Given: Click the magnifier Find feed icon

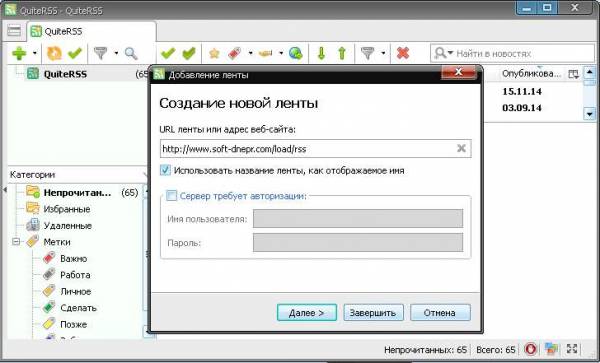Looking at the screenshot, I should [131, 54].
